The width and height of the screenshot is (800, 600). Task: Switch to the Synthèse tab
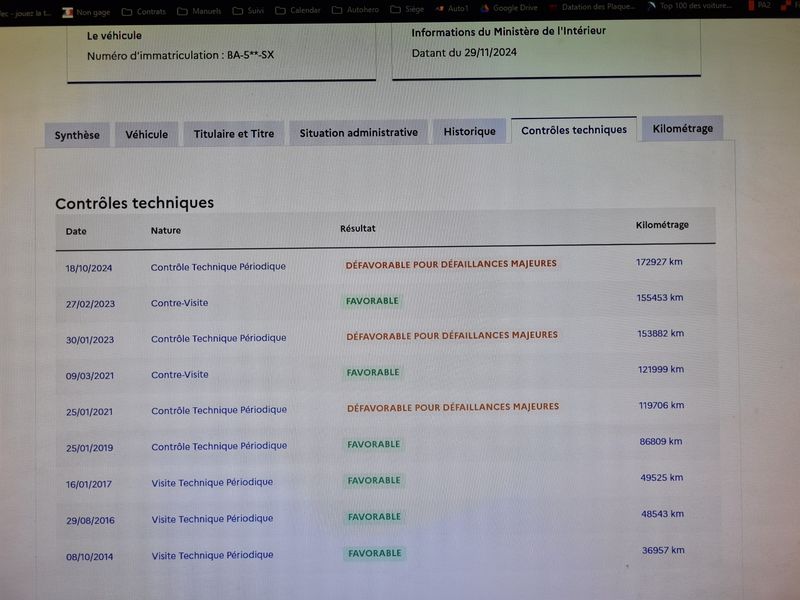[77, 135]
